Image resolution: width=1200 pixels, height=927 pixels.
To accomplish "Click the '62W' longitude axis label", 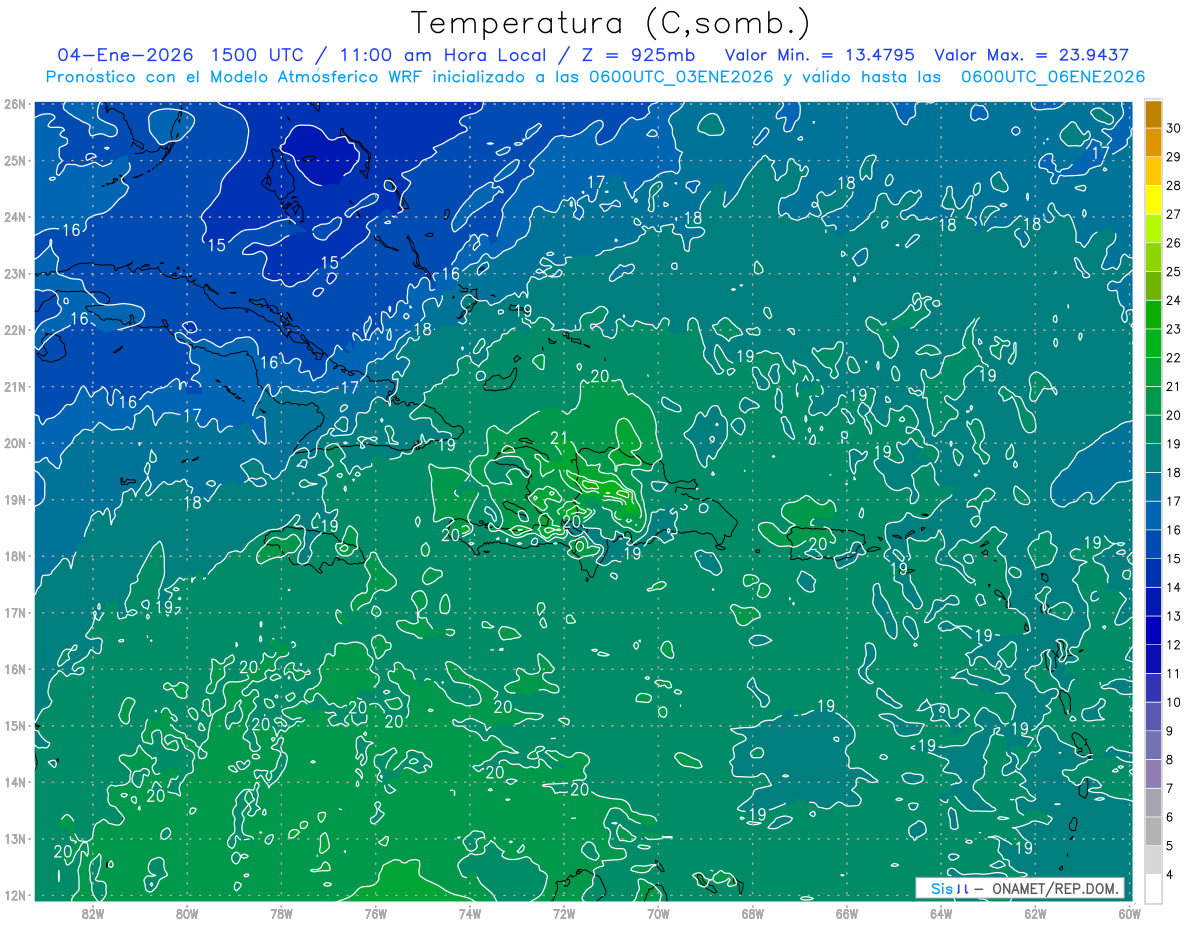I will point(1035,913).
